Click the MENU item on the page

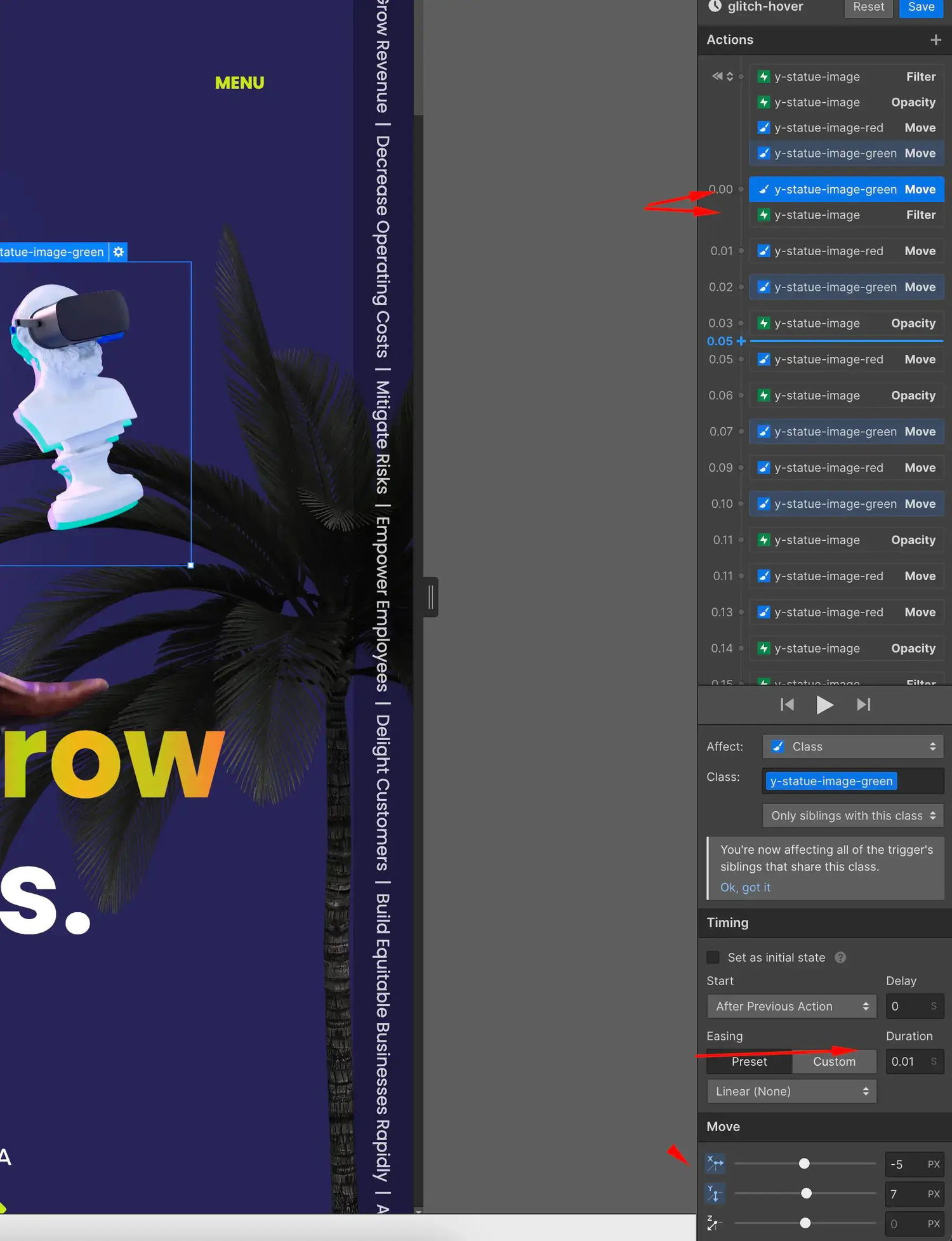239,83
